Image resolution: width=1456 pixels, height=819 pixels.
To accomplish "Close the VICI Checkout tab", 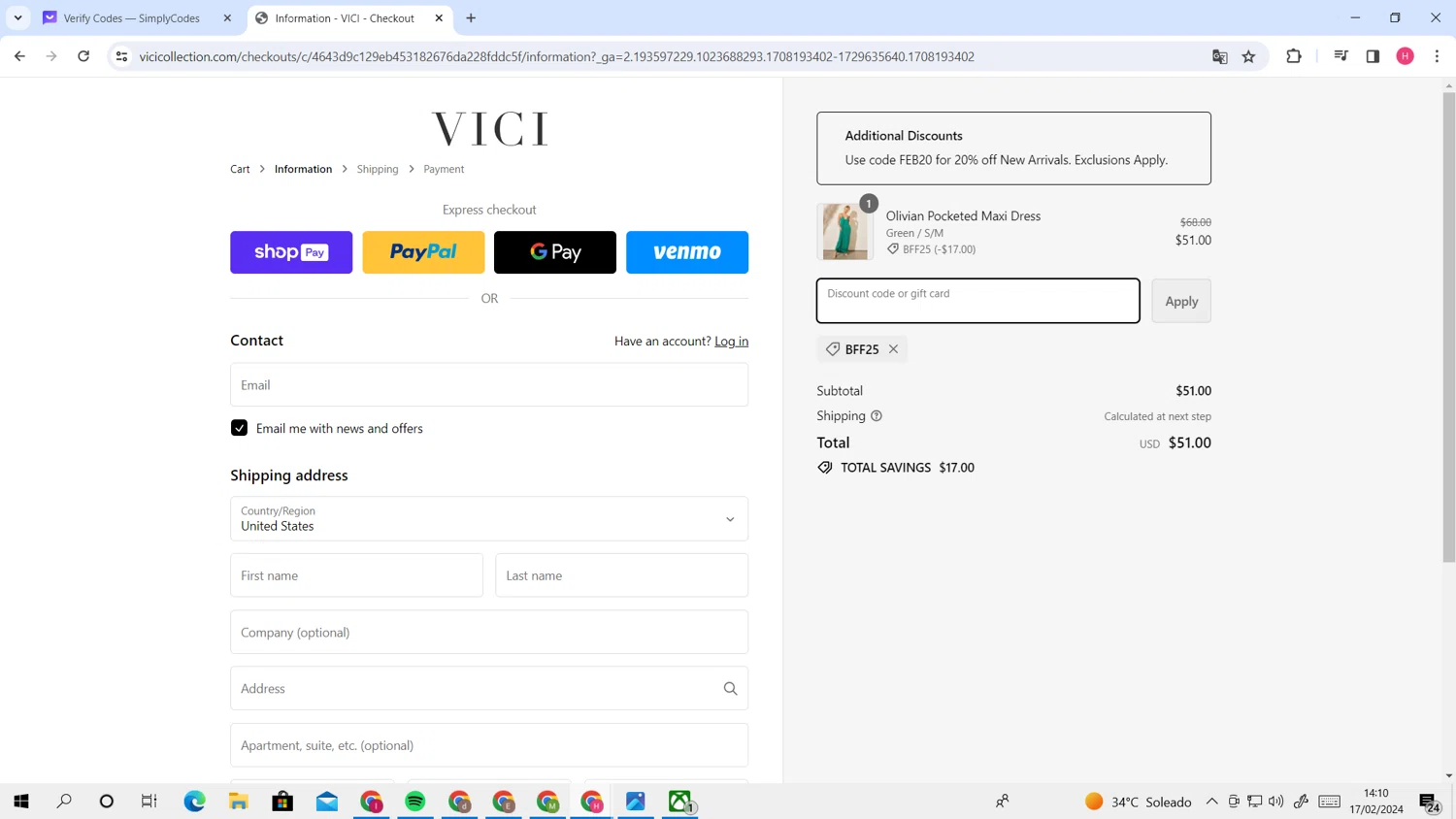I will point(439,17).
